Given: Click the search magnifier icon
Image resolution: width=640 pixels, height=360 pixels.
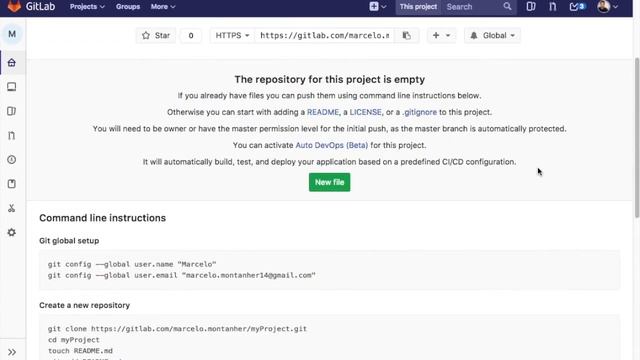Looking at the screenshot, I should pos(507,7).
